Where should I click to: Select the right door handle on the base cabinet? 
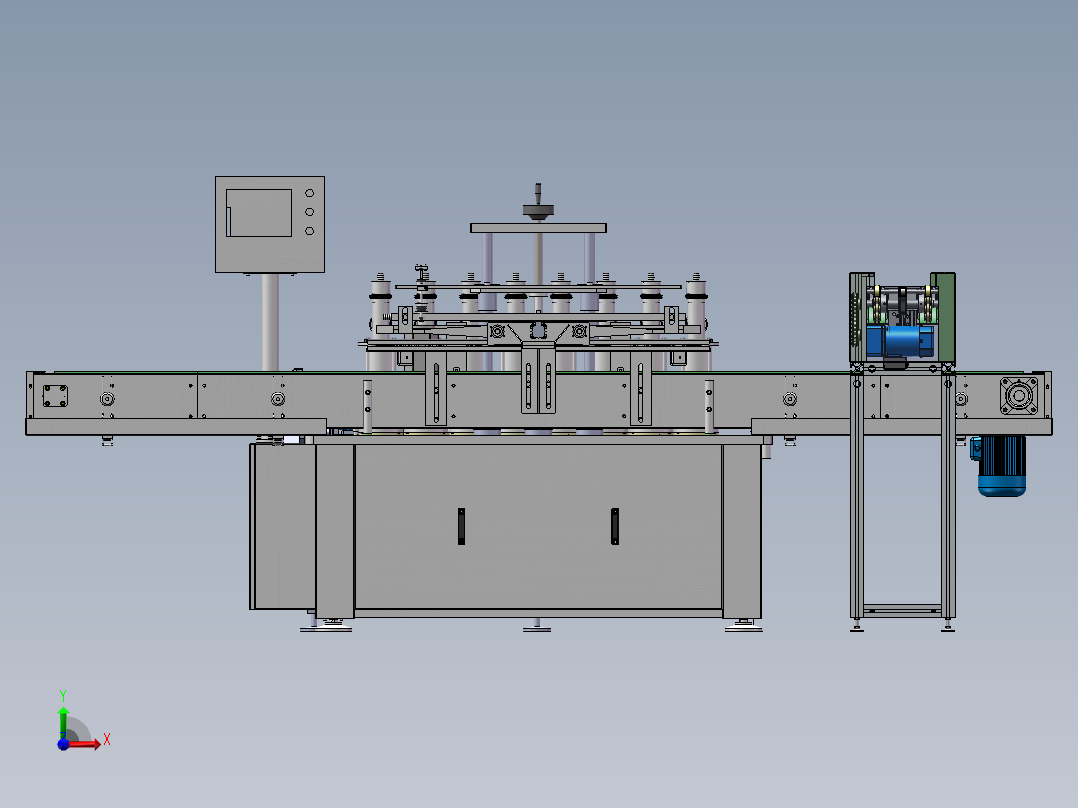click(615, 527)
